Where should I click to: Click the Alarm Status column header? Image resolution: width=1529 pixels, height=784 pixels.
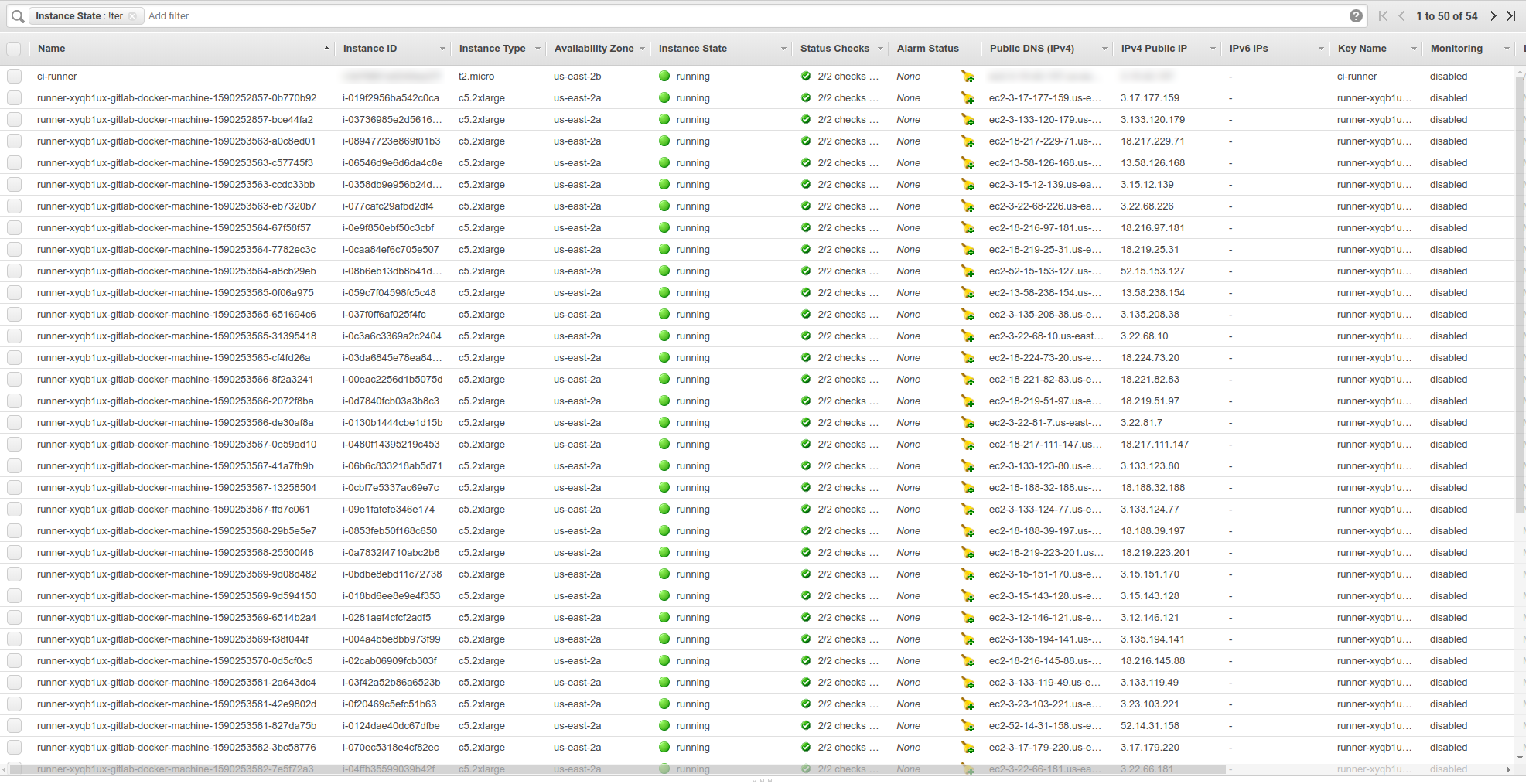[927, 49]
